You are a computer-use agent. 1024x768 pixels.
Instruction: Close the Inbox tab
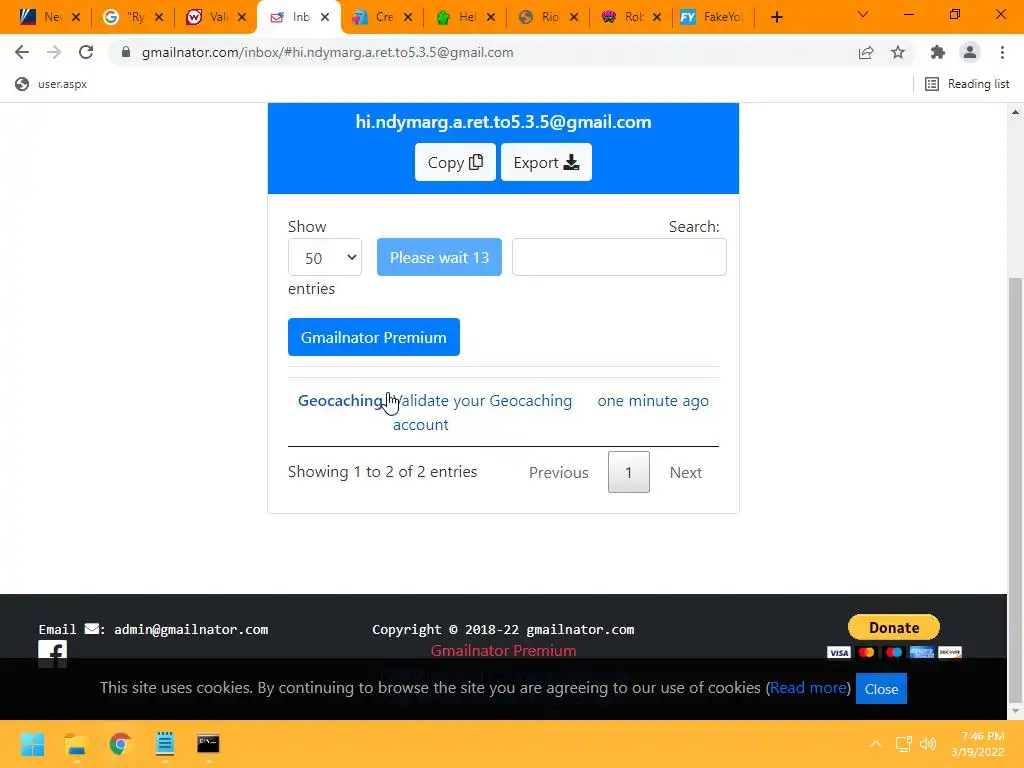pyautogui.click(x=325, y=17)
